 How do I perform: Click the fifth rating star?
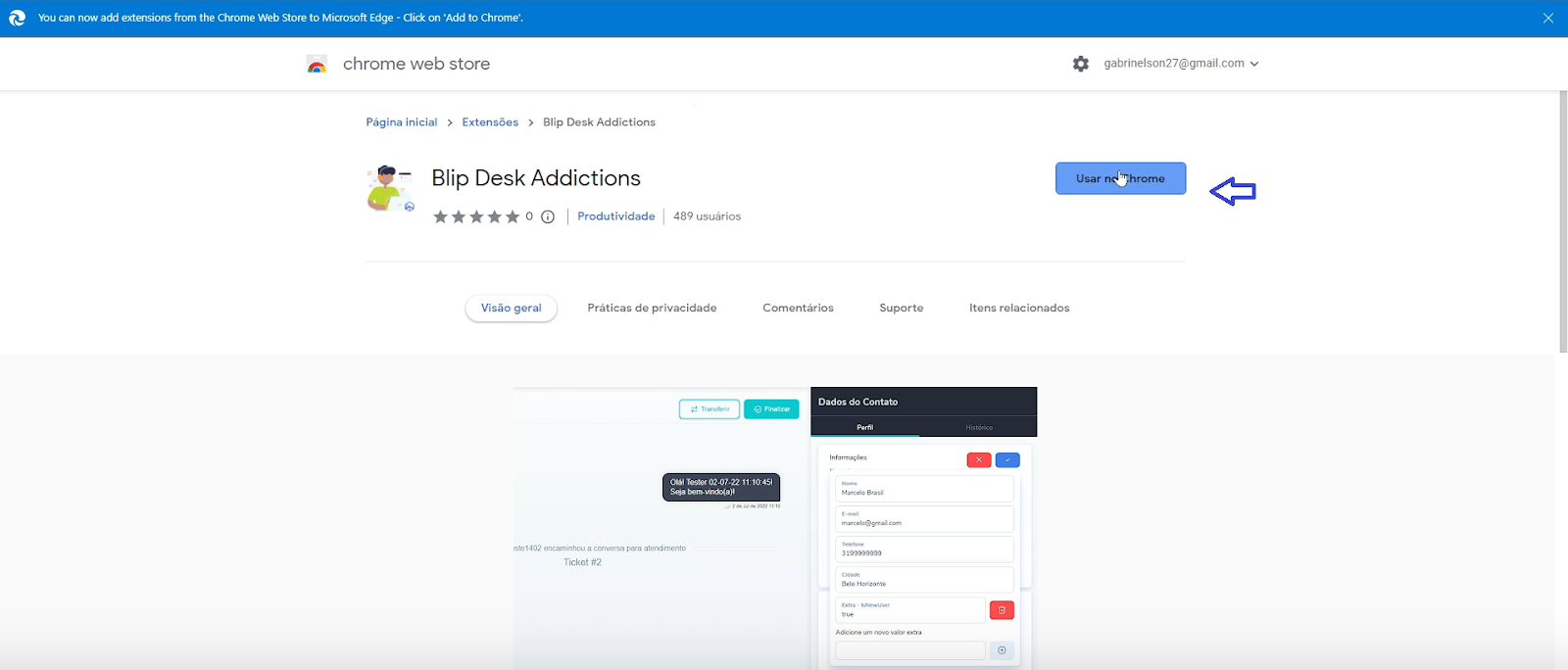point(512,216)
